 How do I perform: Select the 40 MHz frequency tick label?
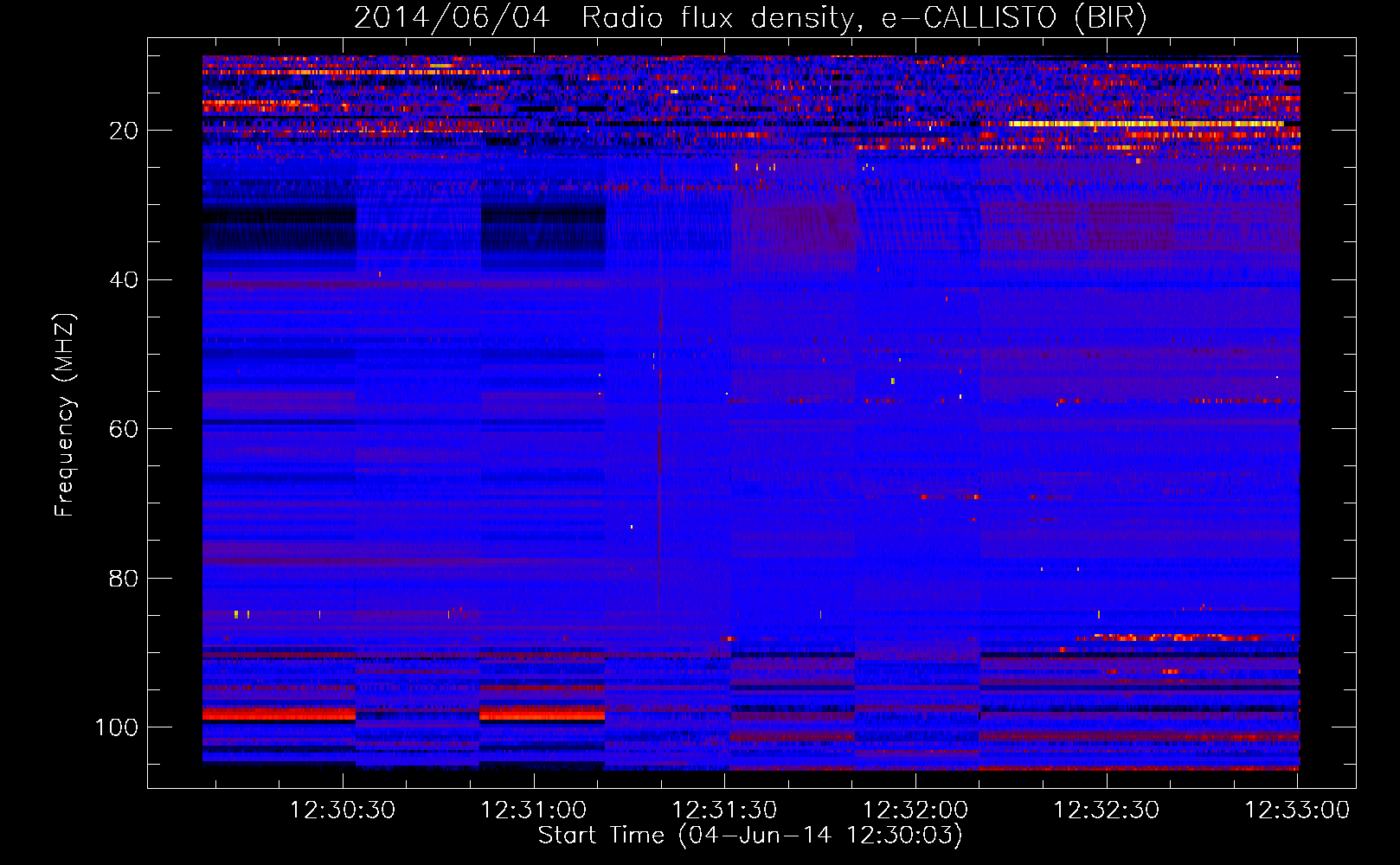click(124, 280)
